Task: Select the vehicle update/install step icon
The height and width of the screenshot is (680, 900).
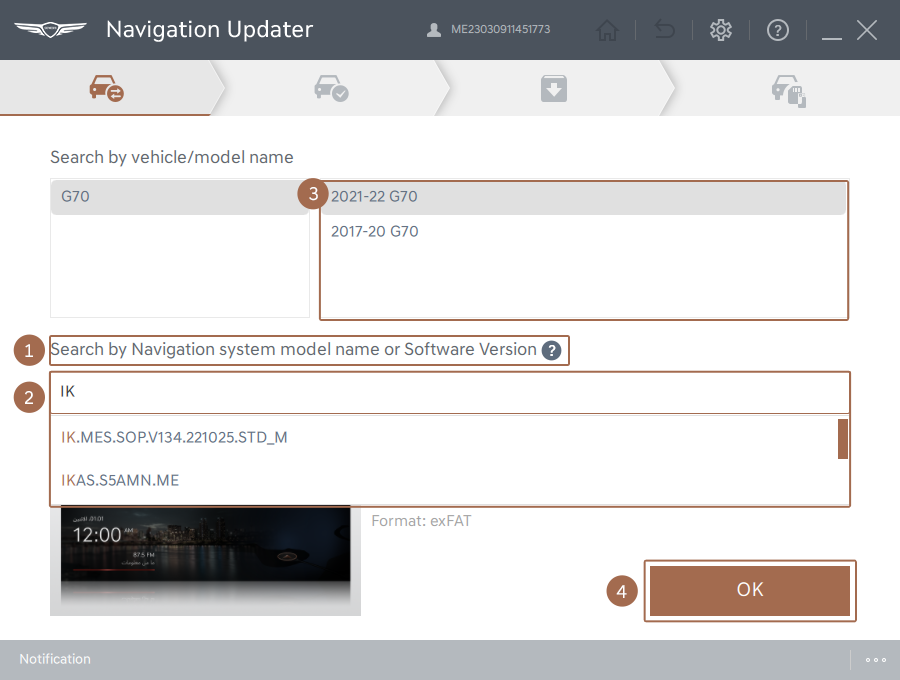Action: 789,87
